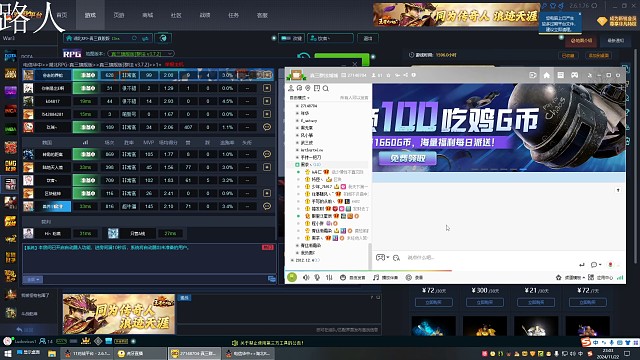
Task: Click the red gift icon near chat input
Action: point(610,264)
